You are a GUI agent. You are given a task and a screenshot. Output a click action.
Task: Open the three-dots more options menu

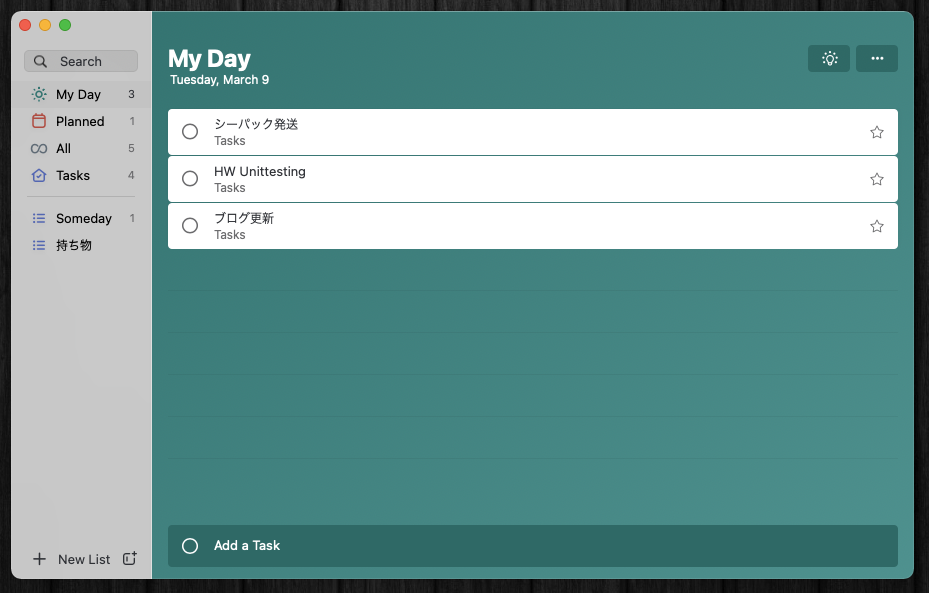click(x=877, y=59)
